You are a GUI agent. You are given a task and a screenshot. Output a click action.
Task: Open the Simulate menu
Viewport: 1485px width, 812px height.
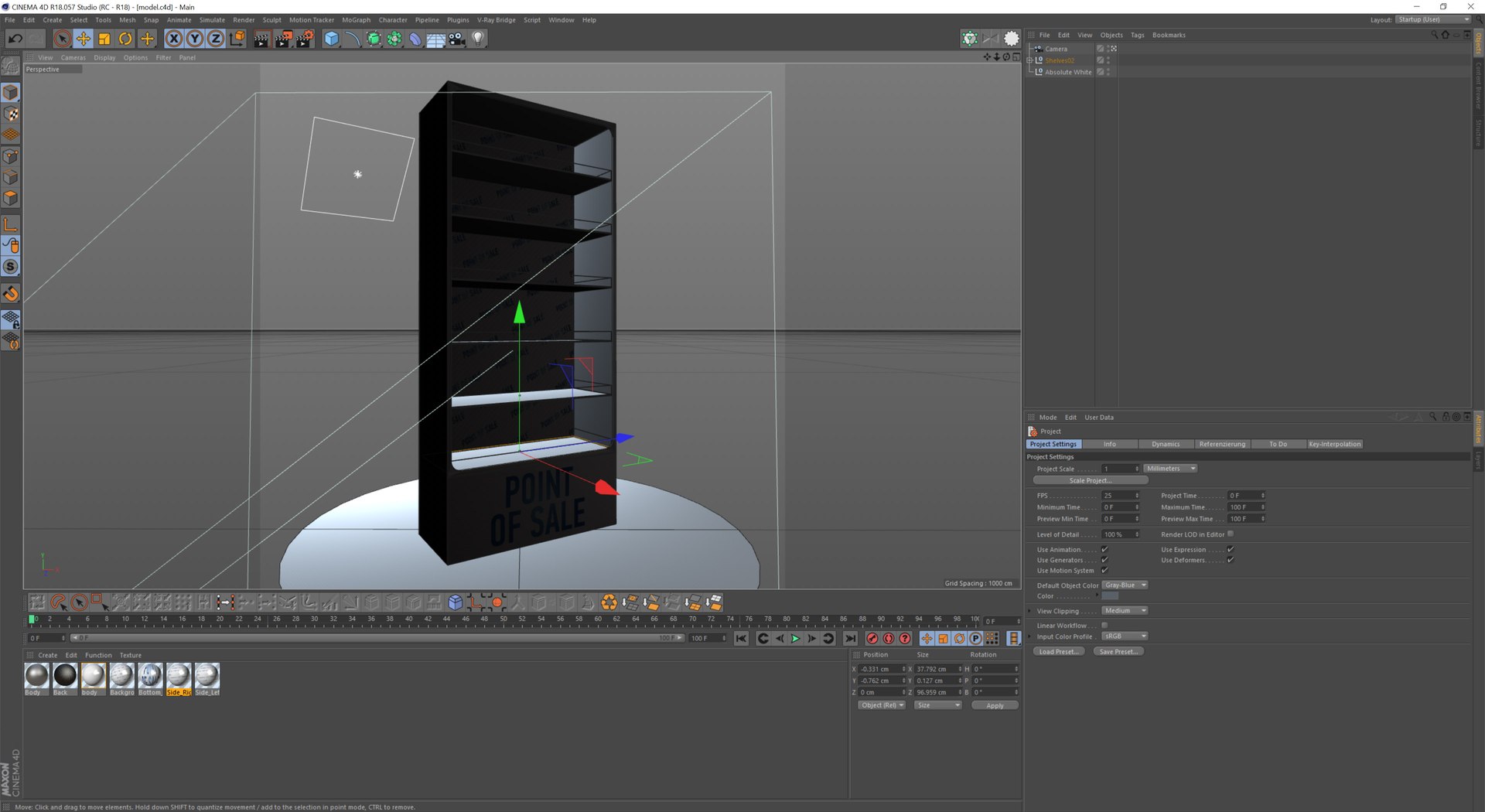(x=212, y=20)
